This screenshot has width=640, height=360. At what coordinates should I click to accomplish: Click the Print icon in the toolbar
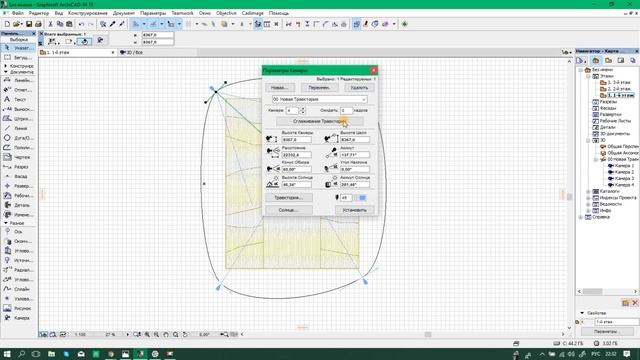tap(38, 24)
